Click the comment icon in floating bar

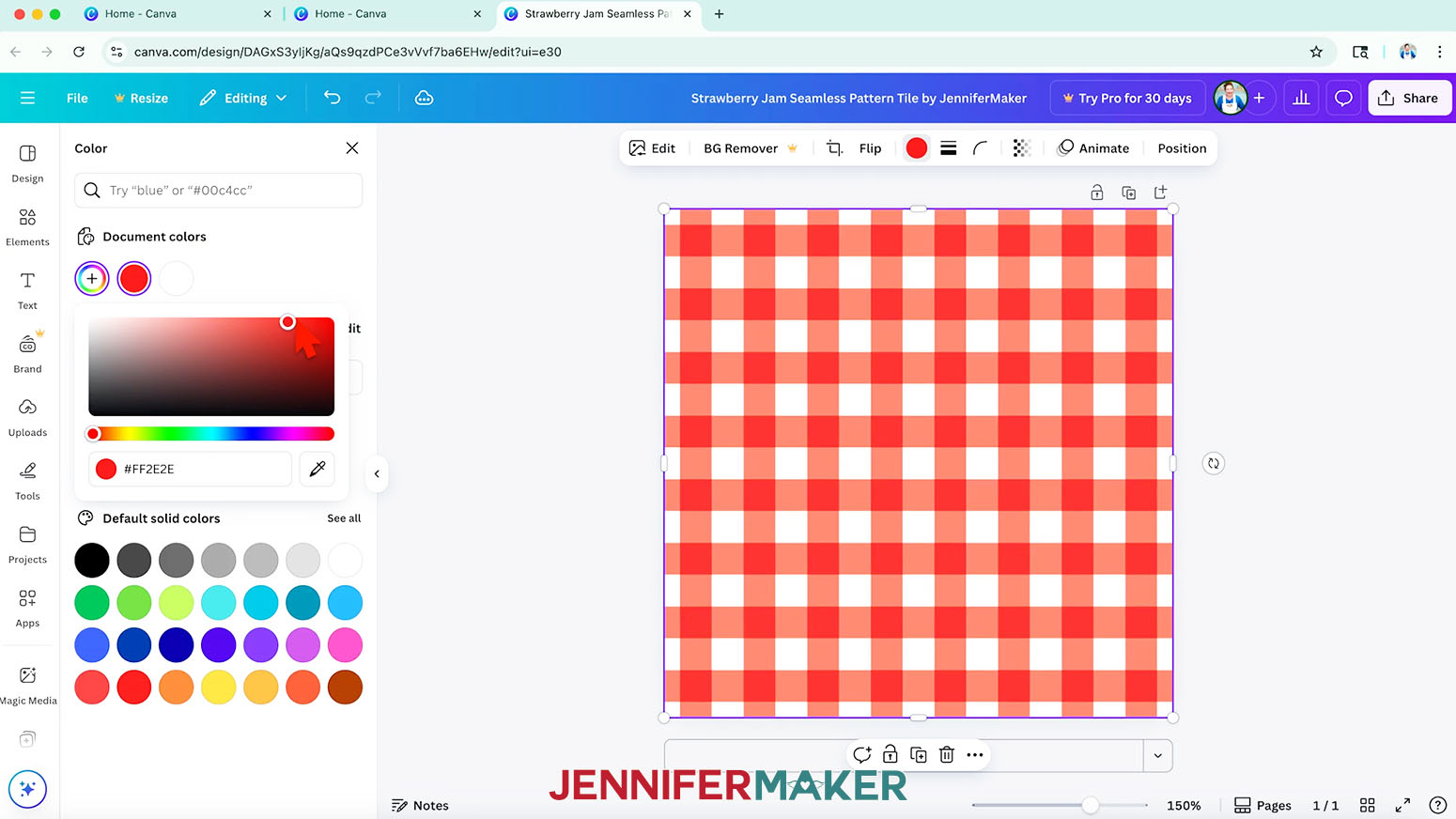click(x=861, y=754)
